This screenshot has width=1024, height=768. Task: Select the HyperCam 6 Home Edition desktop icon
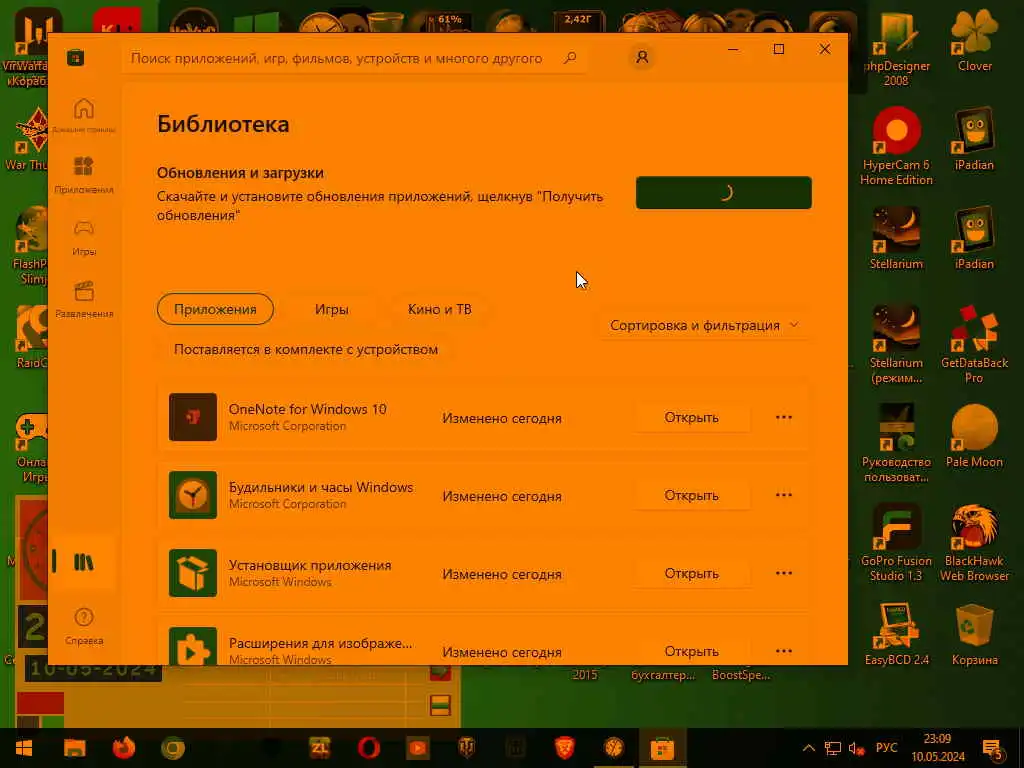pos(896,146)
